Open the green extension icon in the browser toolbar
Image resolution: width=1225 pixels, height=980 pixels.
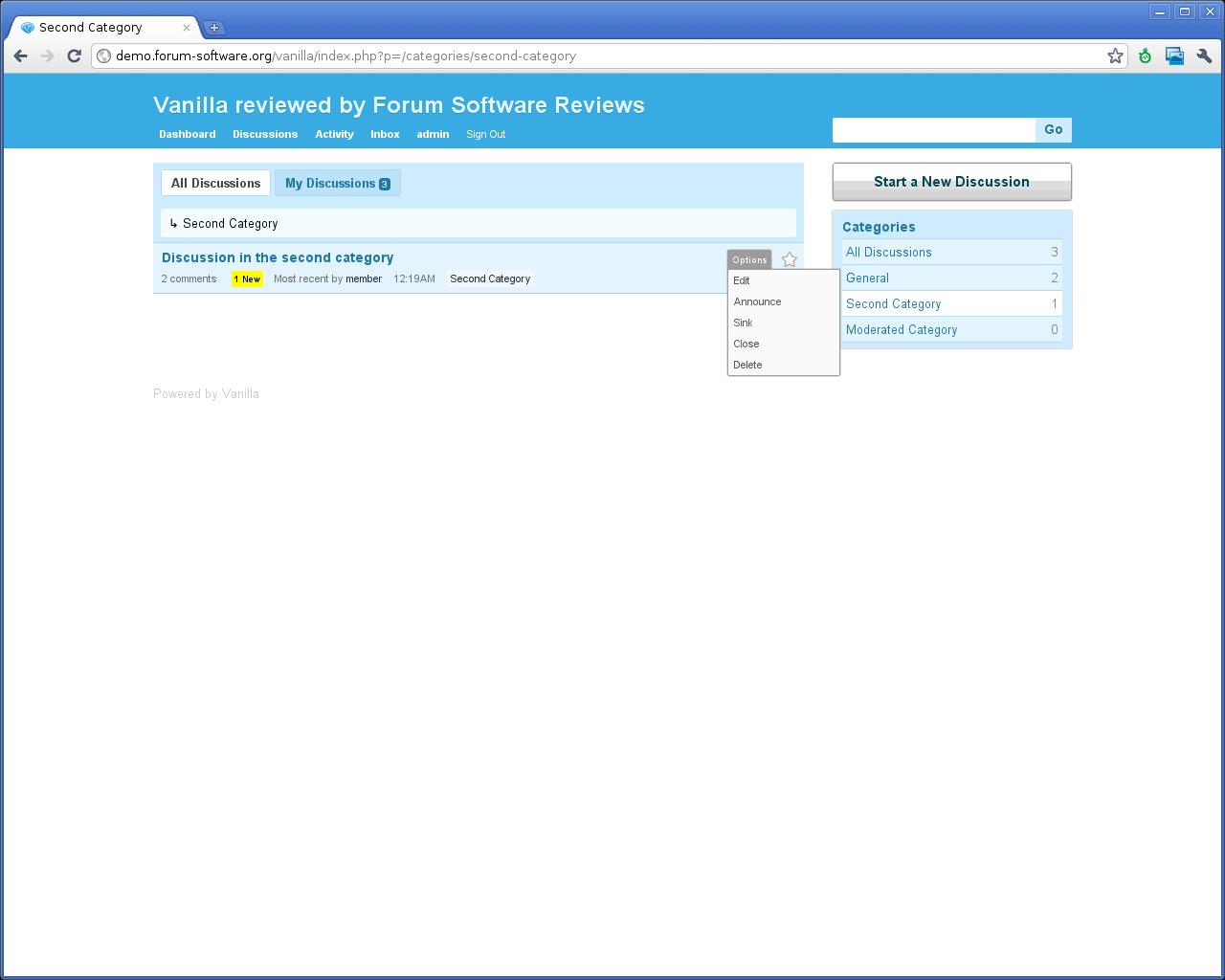click(1146, 56)
